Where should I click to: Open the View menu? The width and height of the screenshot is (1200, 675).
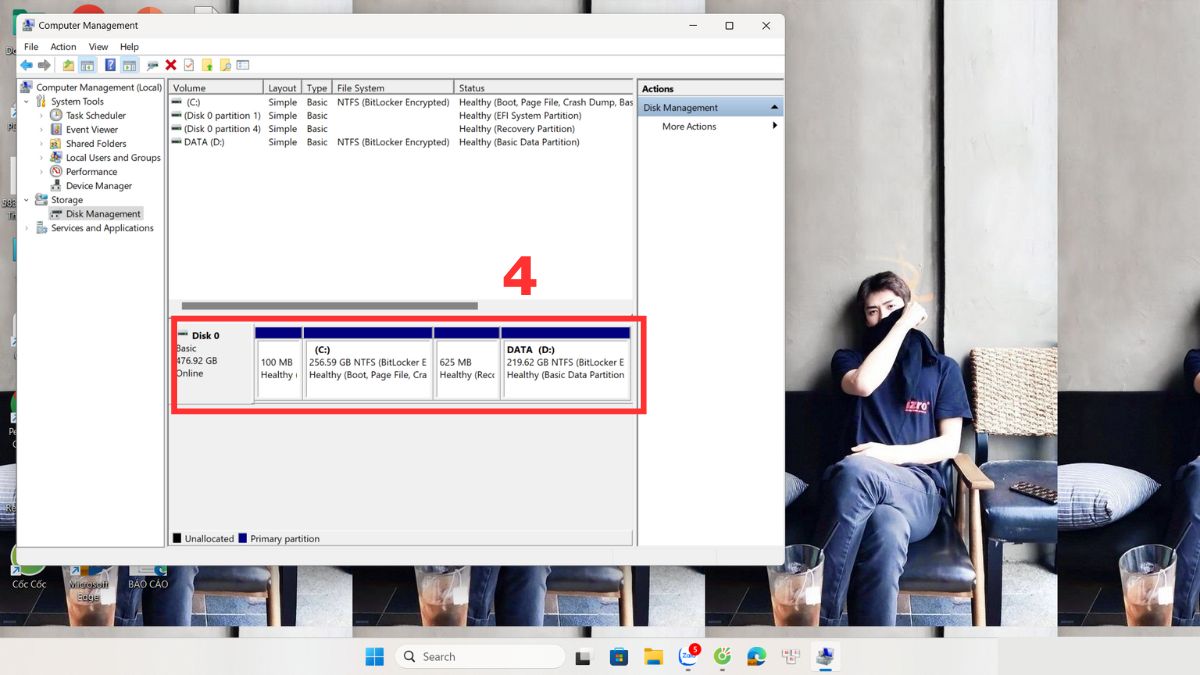coord(97,46)
